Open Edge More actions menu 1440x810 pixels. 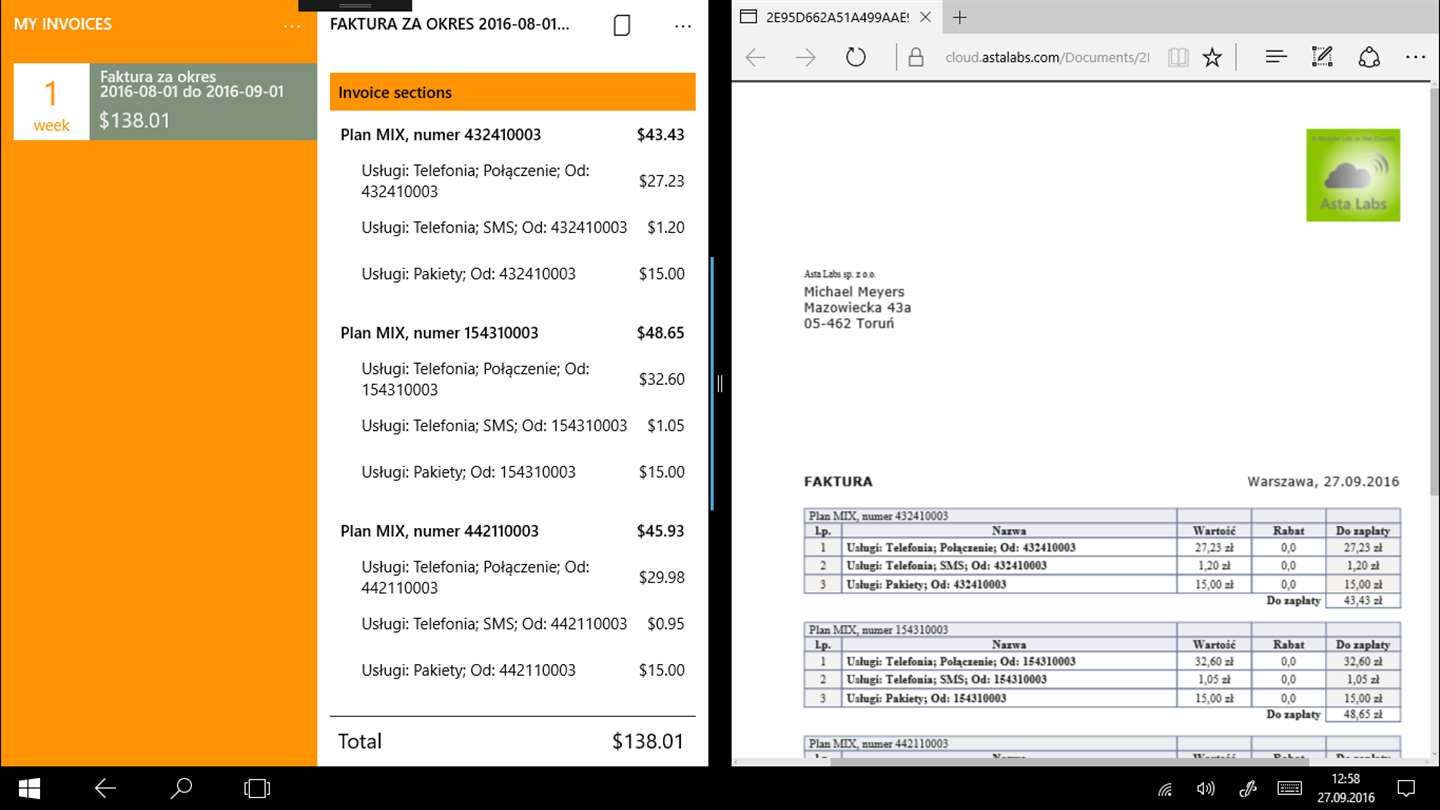[1415, 57]
